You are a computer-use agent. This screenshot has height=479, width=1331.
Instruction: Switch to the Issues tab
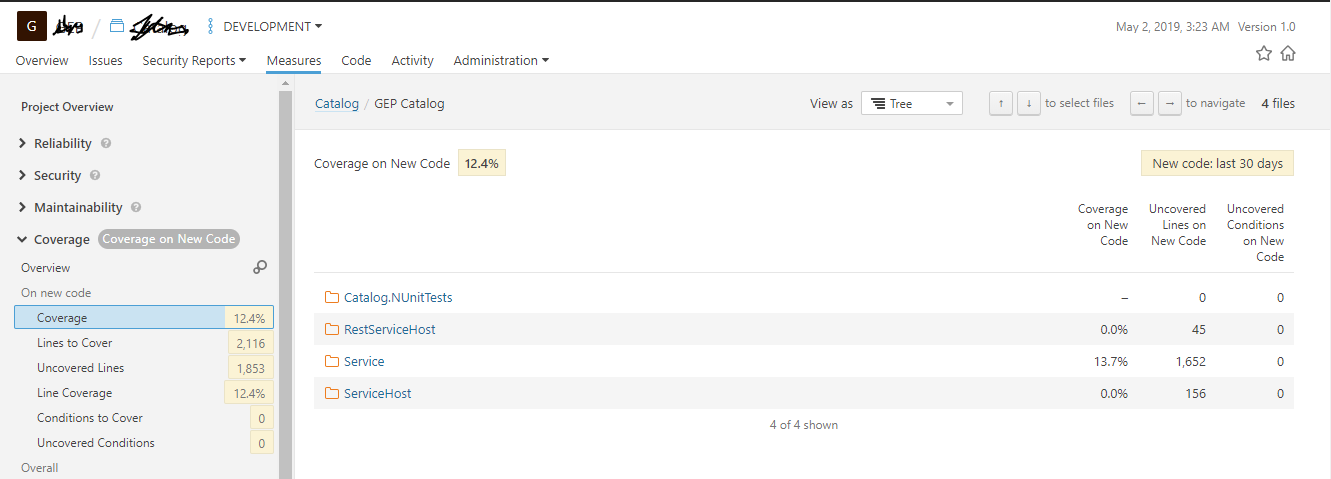105,60
